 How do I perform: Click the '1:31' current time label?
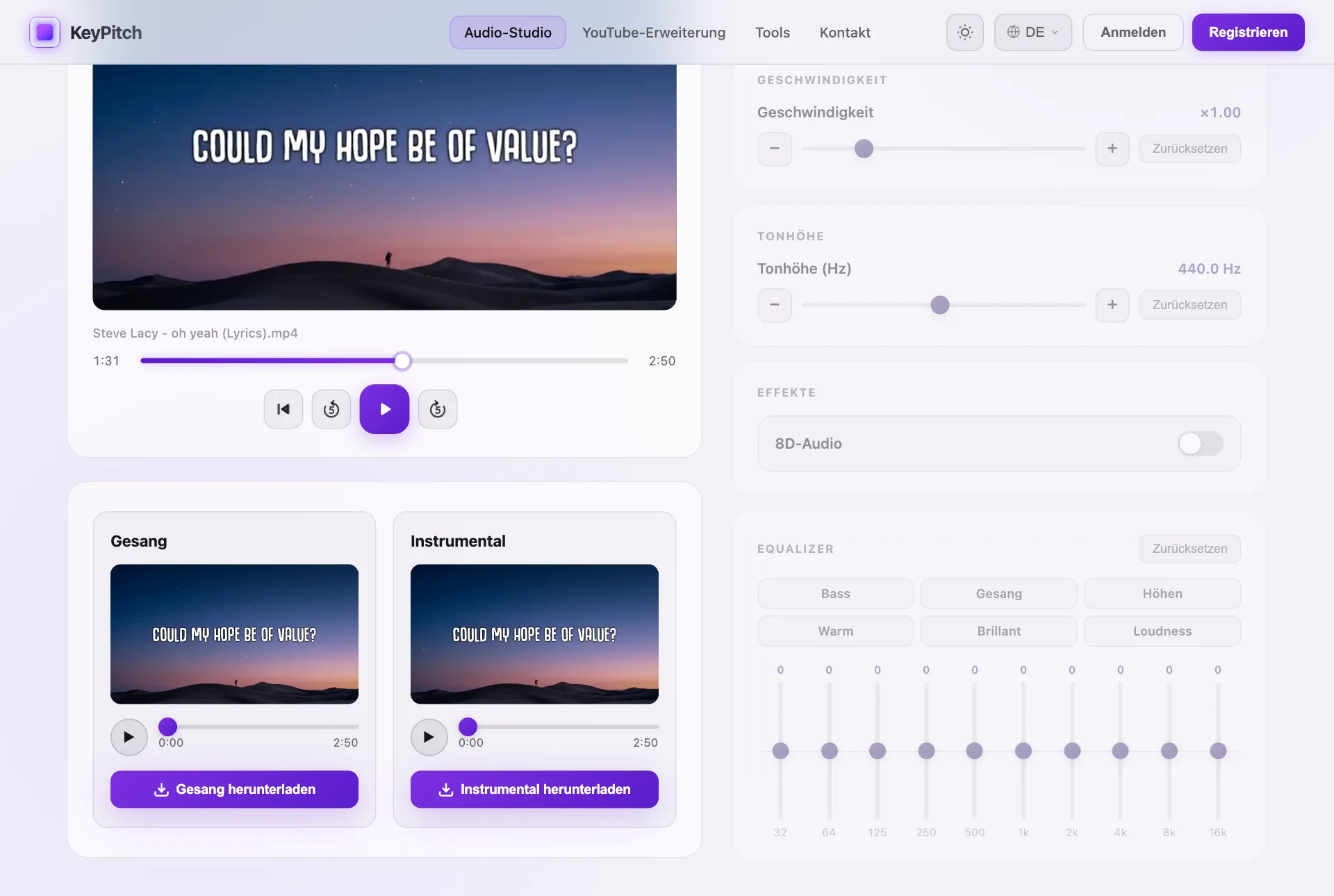106,361
